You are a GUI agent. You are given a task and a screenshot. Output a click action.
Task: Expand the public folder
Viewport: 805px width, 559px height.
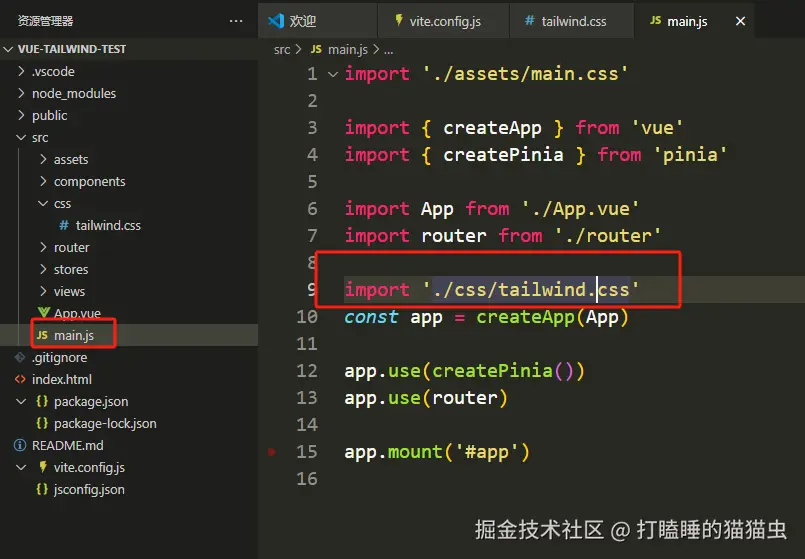pos(21,115)
